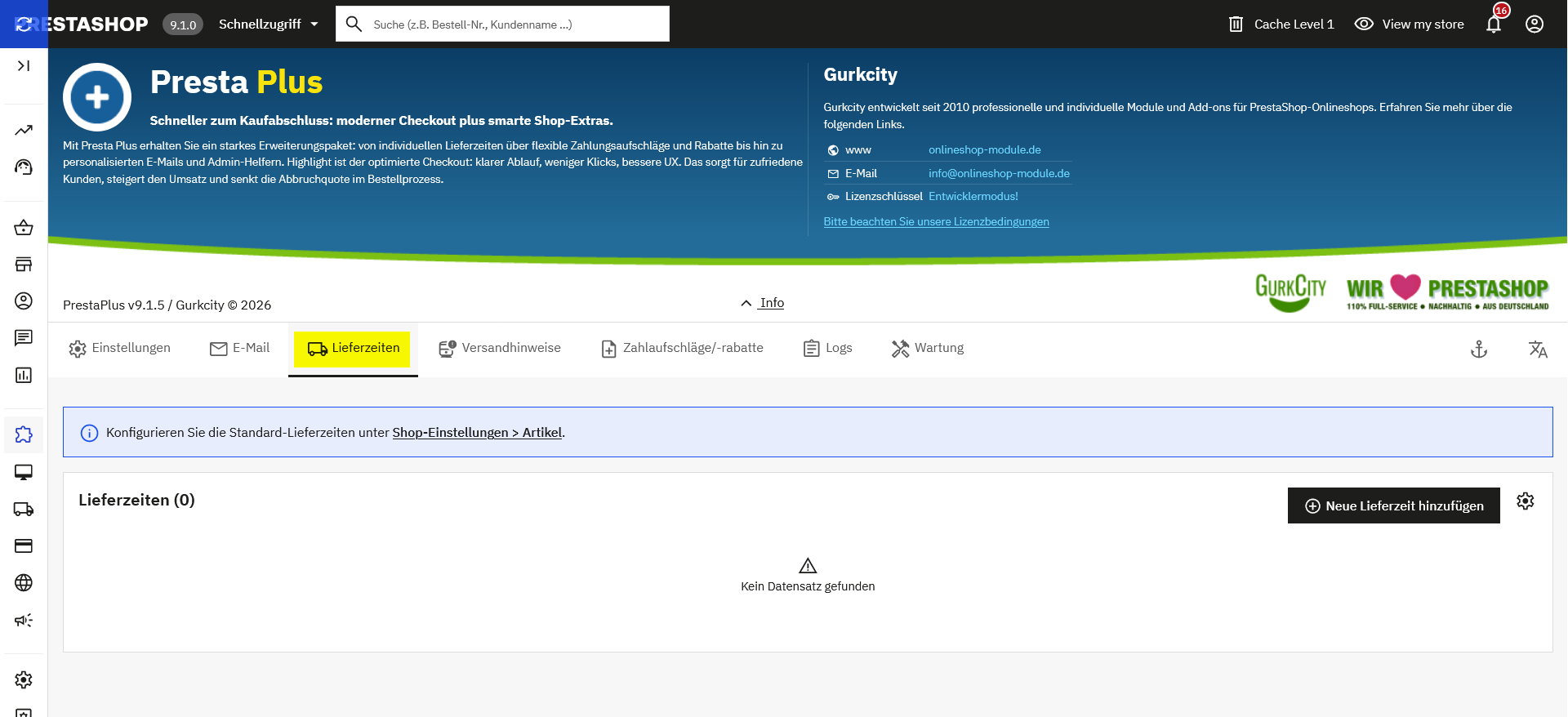Collapse the Info header section

click(762, 303)
